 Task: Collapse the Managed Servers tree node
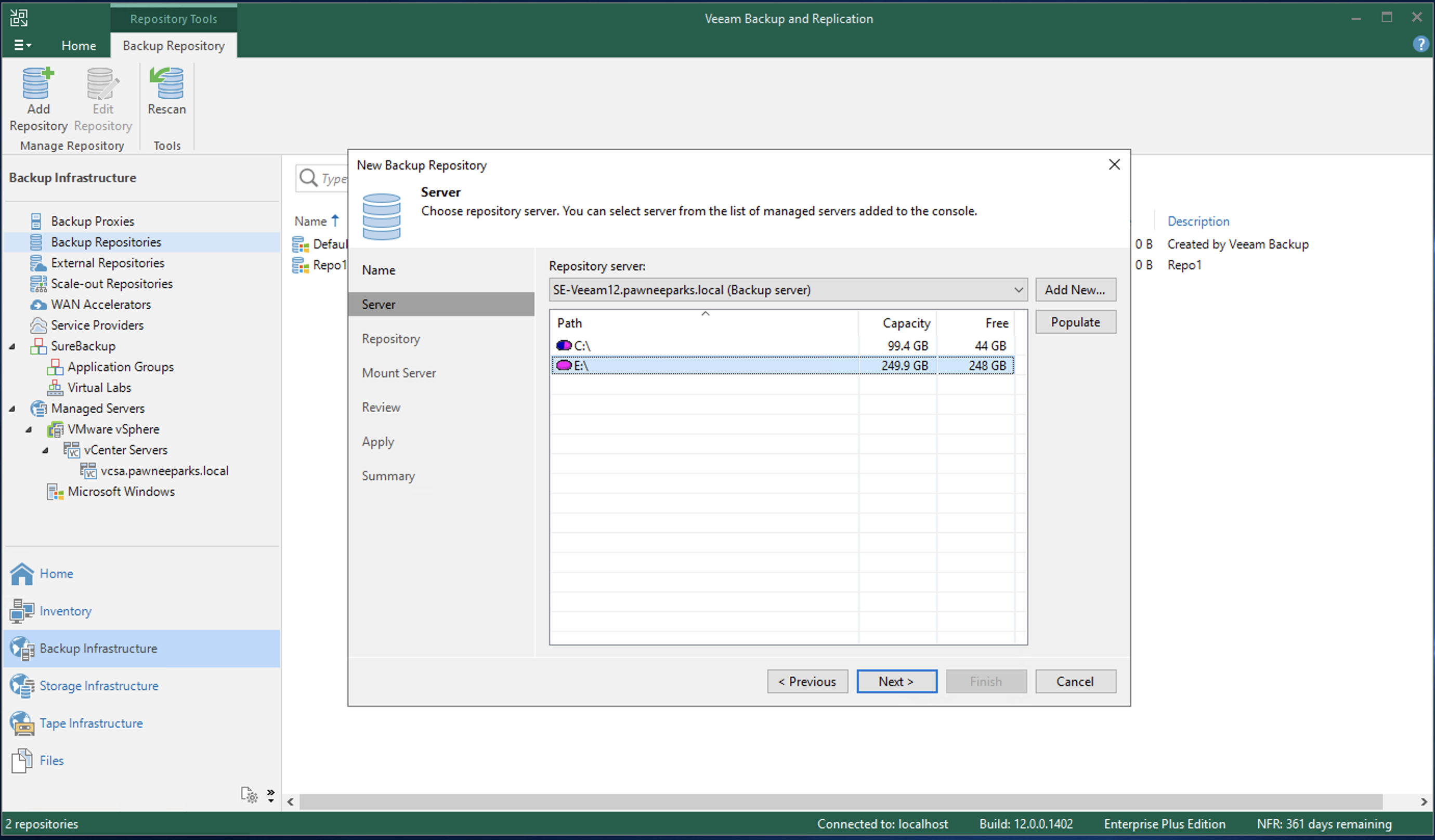[x=12, y=409]
